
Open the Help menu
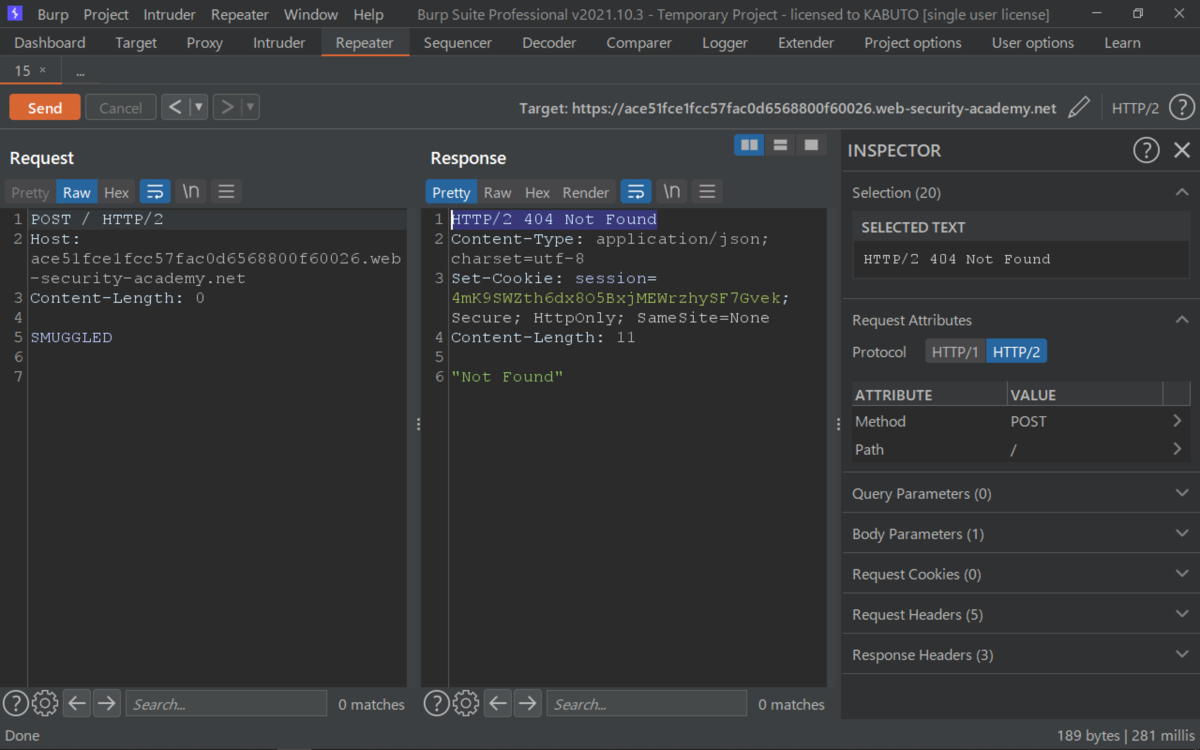pyautogui.click(x=368, y=15)
